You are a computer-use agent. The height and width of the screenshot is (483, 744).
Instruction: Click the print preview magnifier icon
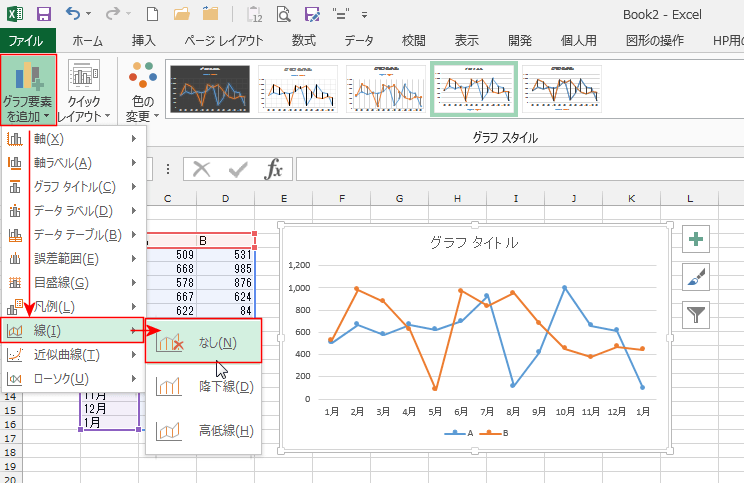(x=283, y=15)
